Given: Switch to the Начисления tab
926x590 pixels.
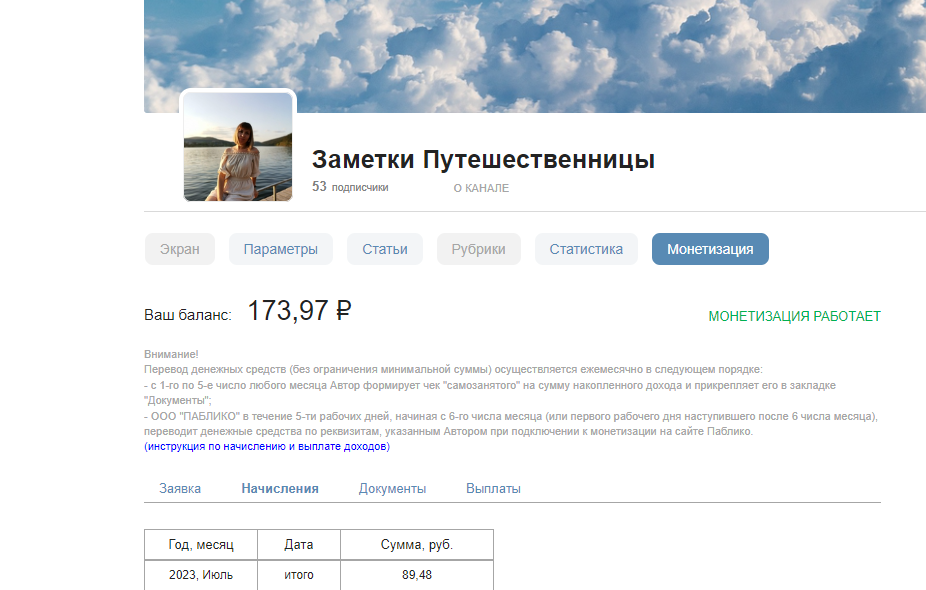Looking at the screenshot, I should click(280, 489).
